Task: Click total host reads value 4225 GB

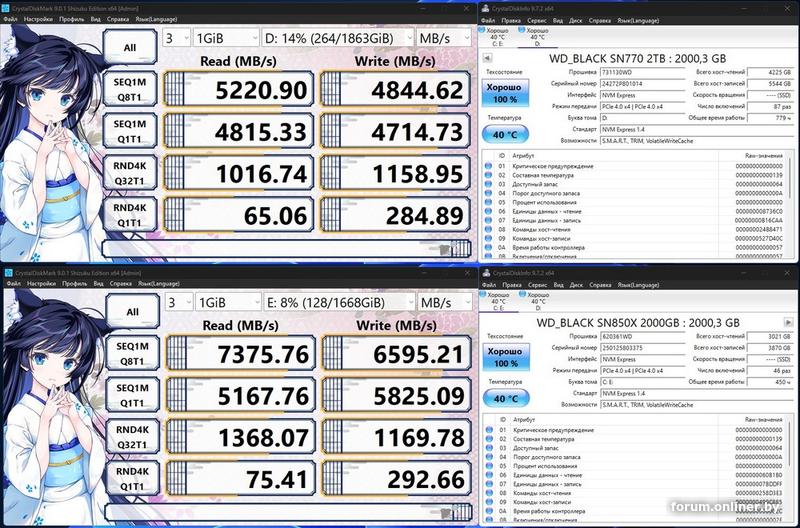Action: coord(770,72)
